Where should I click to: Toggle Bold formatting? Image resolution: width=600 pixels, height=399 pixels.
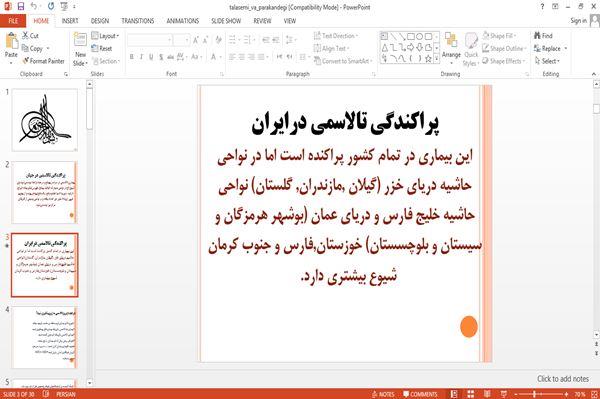(132, 57)
